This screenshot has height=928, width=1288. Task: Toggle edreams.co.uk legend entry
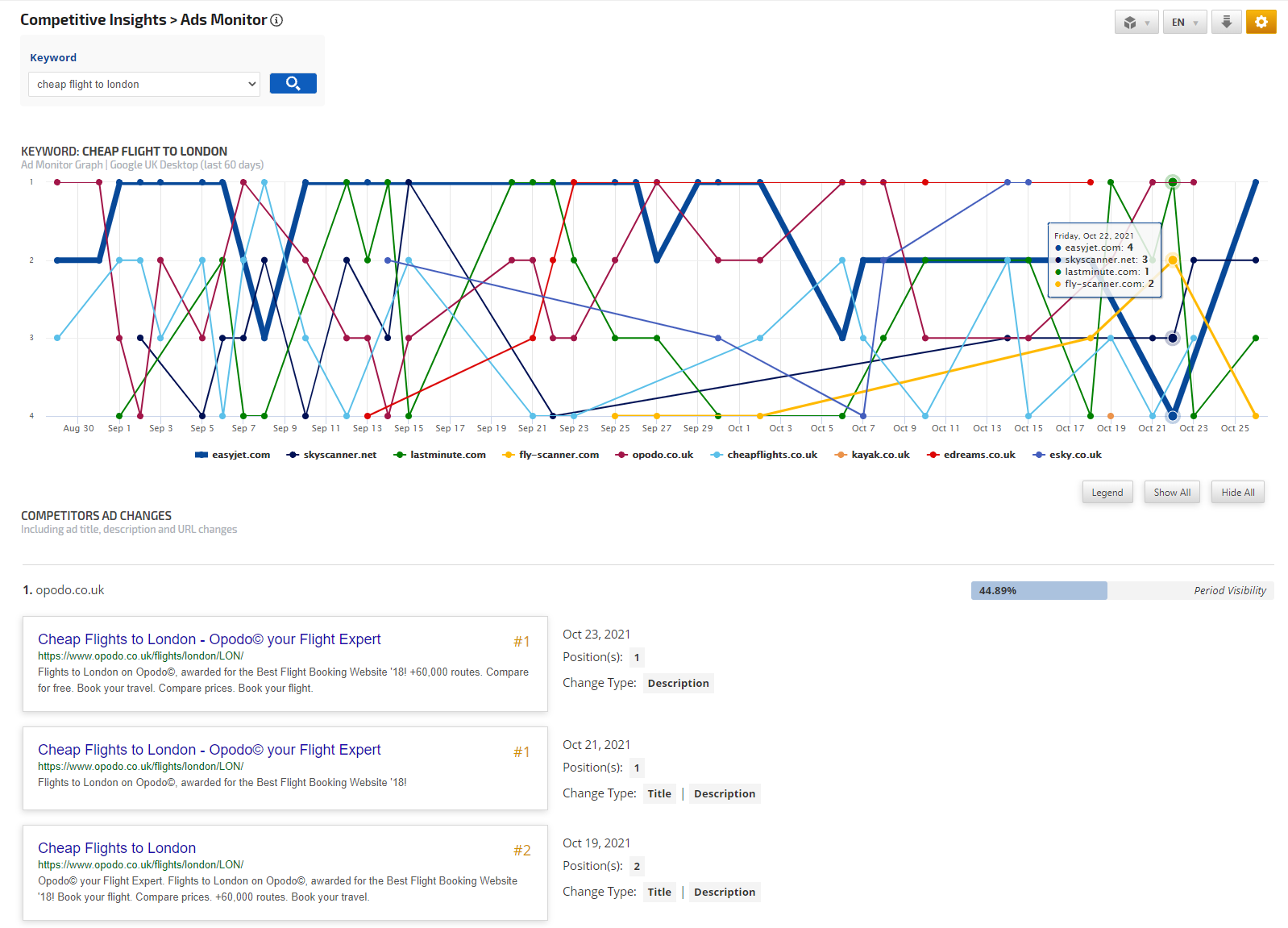971,455
